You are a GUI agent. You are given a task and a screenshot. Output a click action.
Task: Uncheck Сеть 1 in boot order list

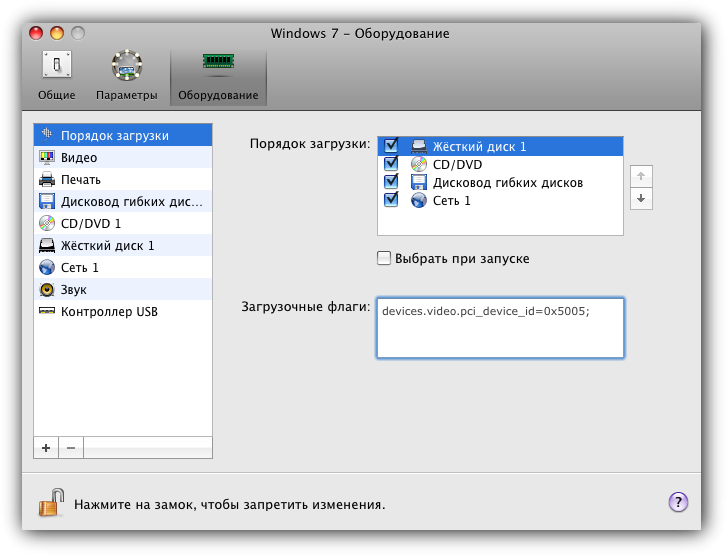point(391,200)
